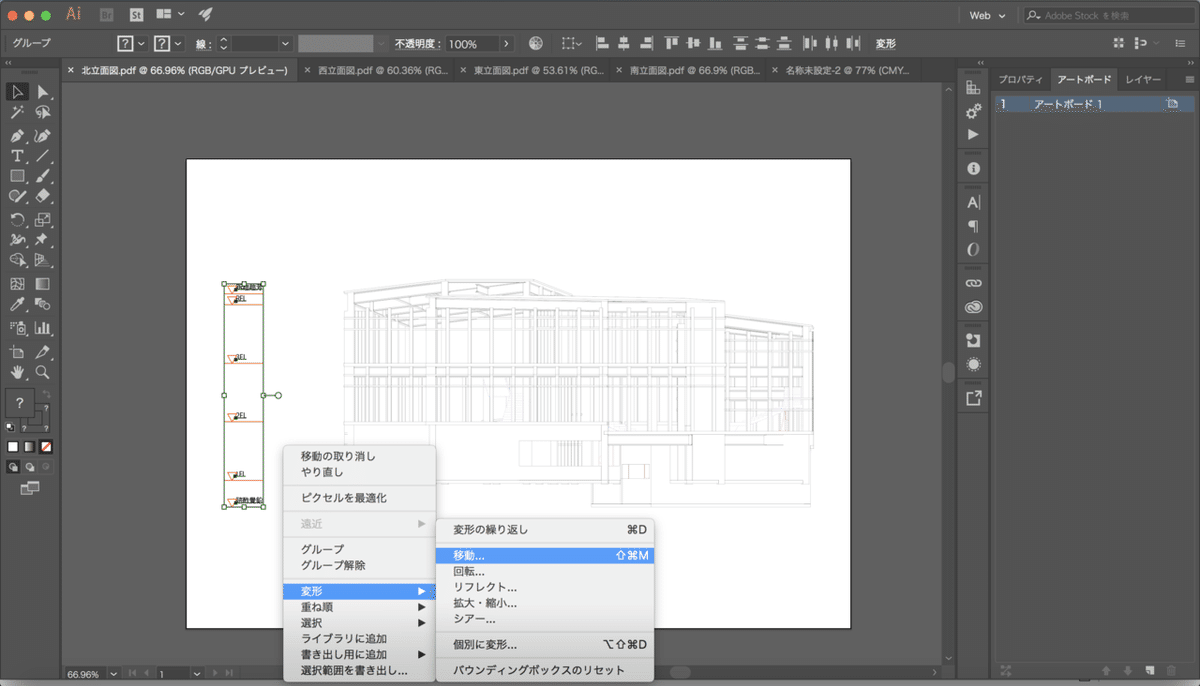
Task: Choose 個別に変形... in submenu
Action: click(545, 644)
